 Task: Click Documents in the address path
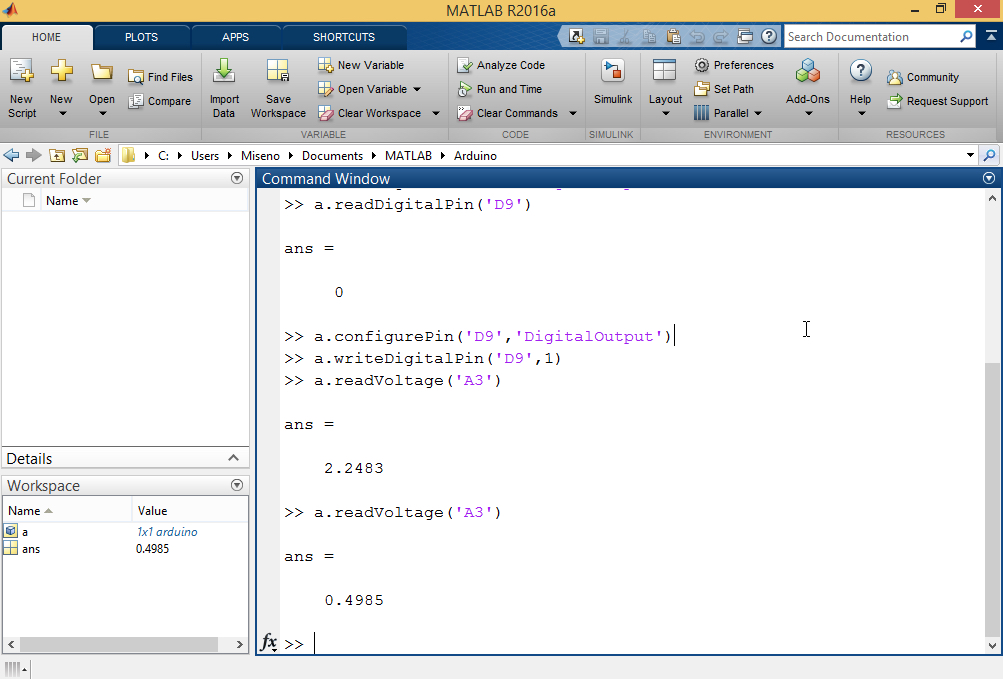pyautogui.click(x=332, y=156)
